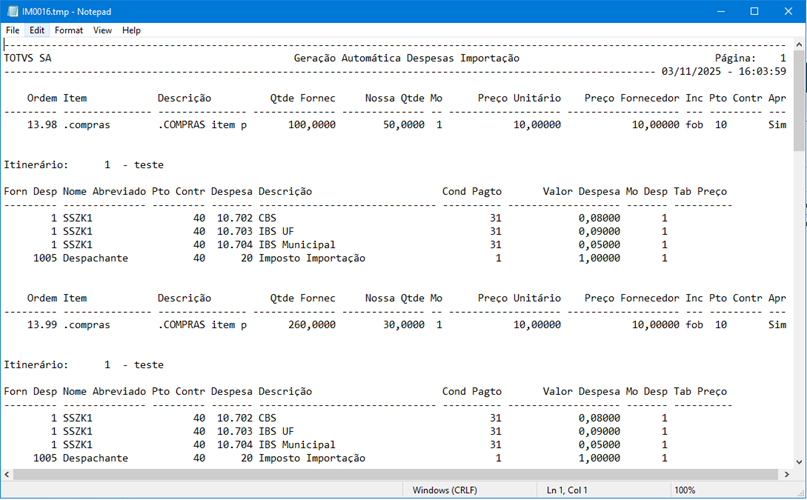Click second 'CBS' description
This screenshot has width=807, height=500.
268,418
